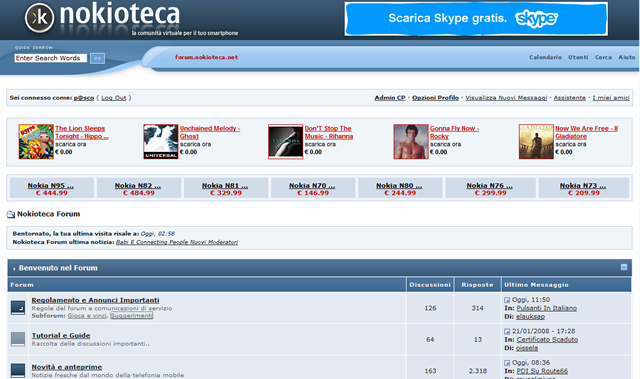Open the Gonna Fly Now Rocky thumbnail
The width and height of the screenshot is (640, 379).
tap(411, 142)
